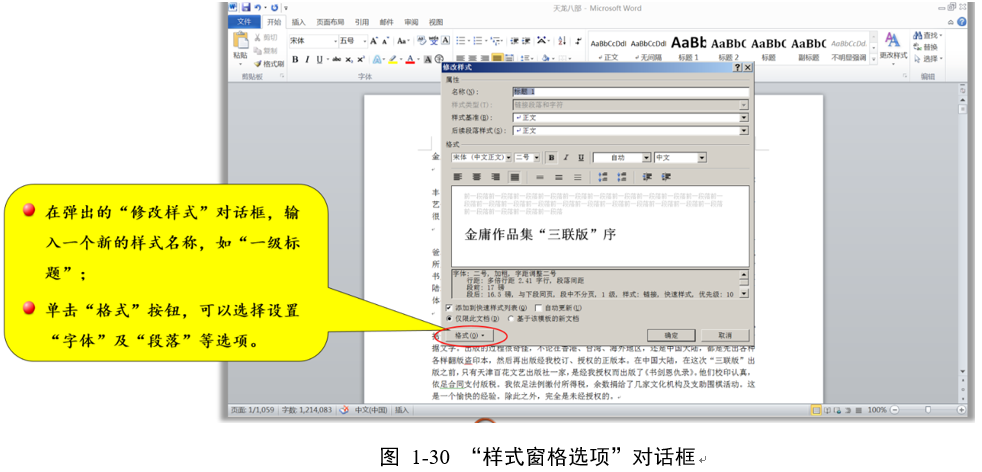This screenshot has width=982, height=472.
Task: Click the subscript x₂ icon
Action: pos(349,59)
